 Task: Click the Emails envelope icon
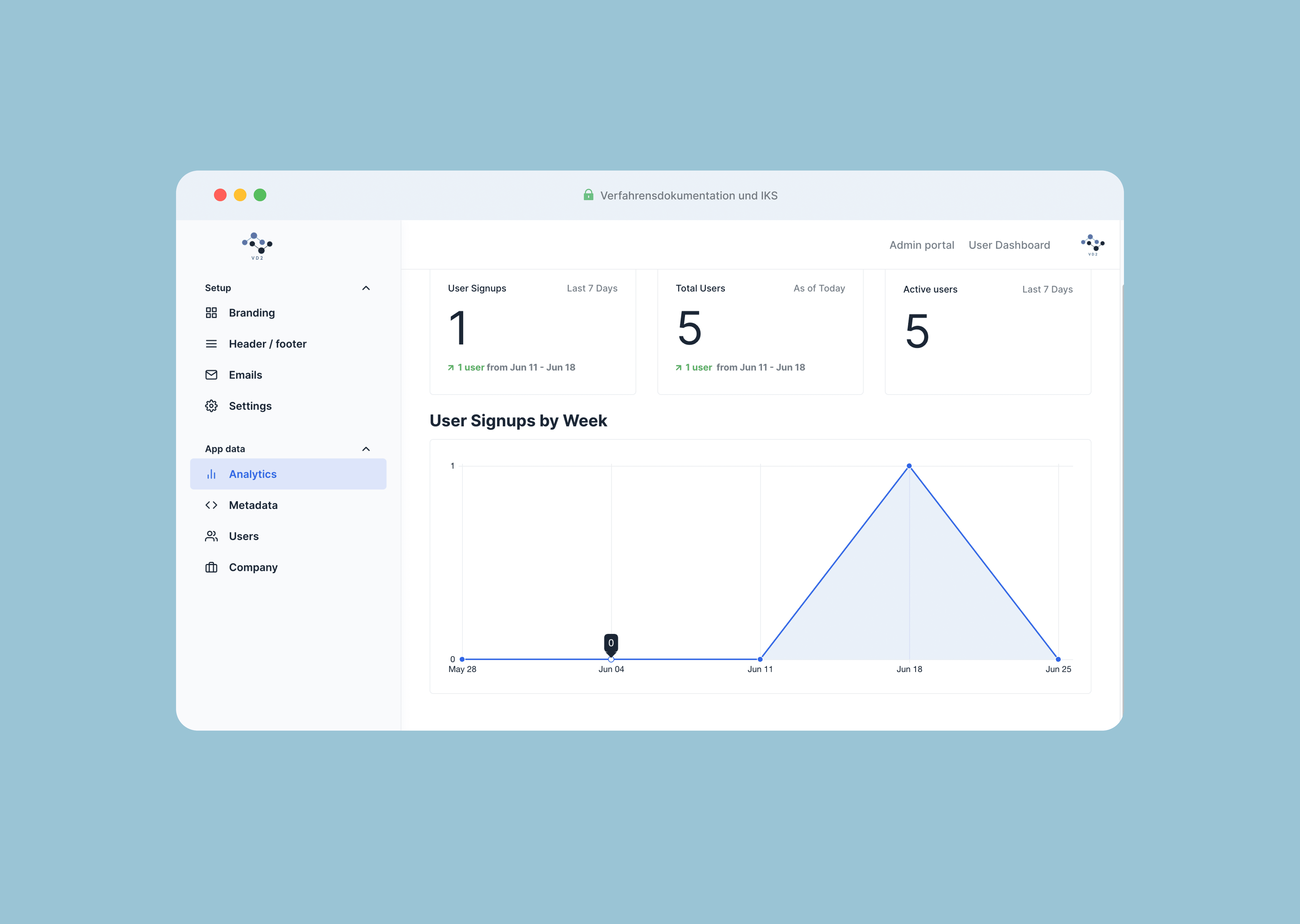(211, 375)
